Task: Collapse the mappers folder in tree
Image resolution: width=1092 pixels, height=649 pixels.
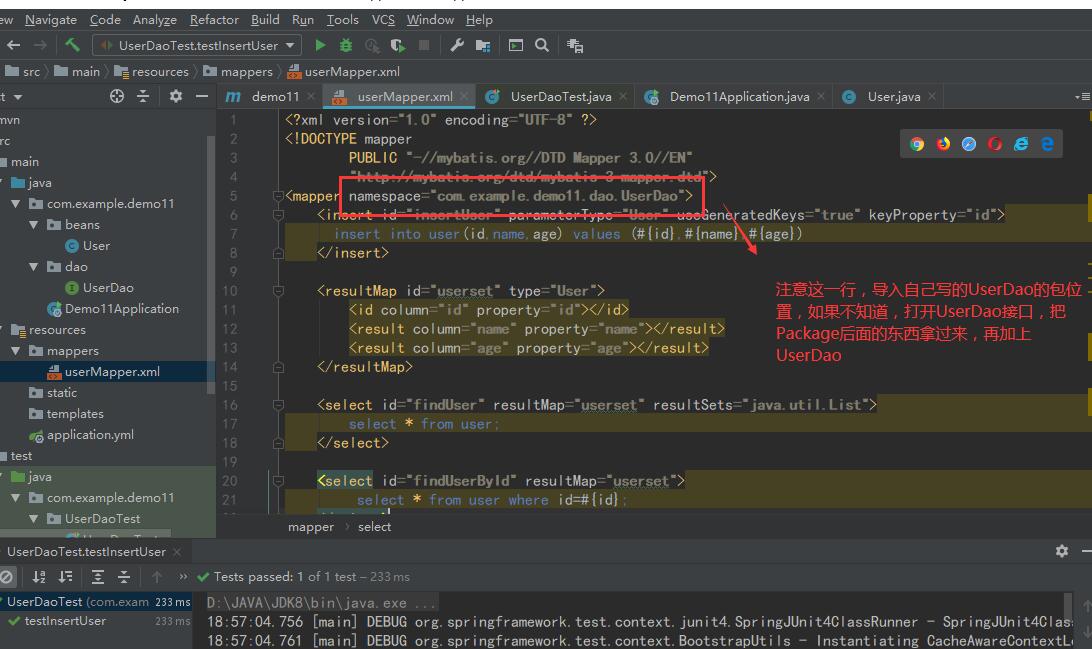Action: [16, 351]
